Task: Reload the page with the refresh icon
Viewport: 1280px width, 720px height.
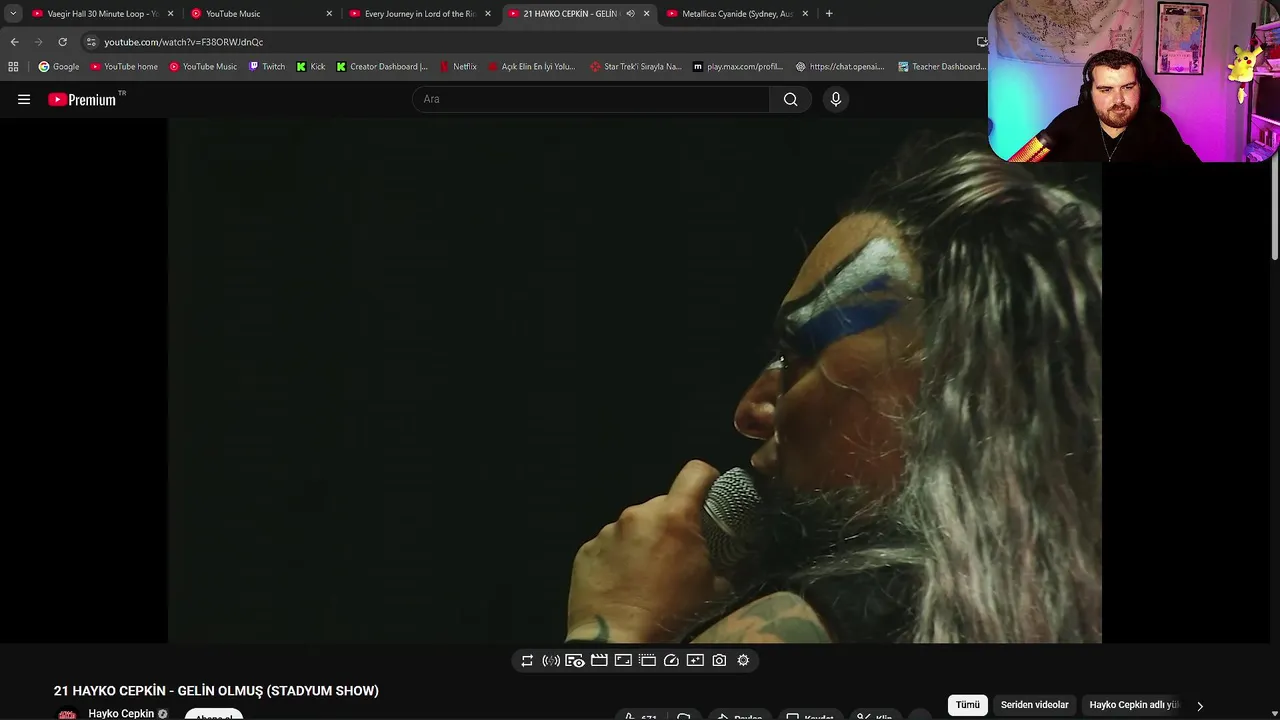Action: pyautogui.click(x=62, y=42)
